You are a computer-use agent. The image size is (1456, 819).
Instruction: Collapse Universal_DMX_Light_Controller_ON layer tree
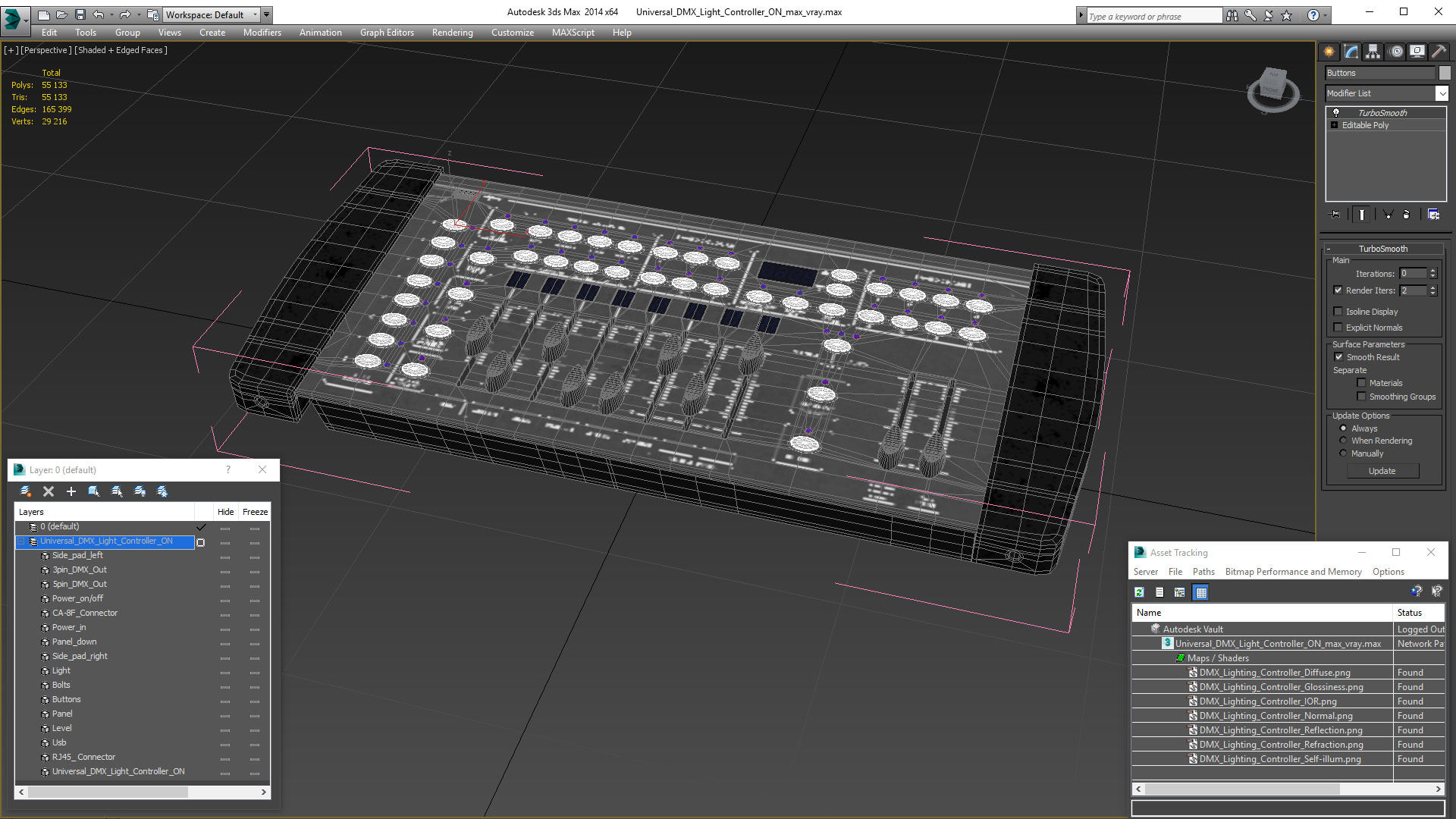(x=22, y=541)
